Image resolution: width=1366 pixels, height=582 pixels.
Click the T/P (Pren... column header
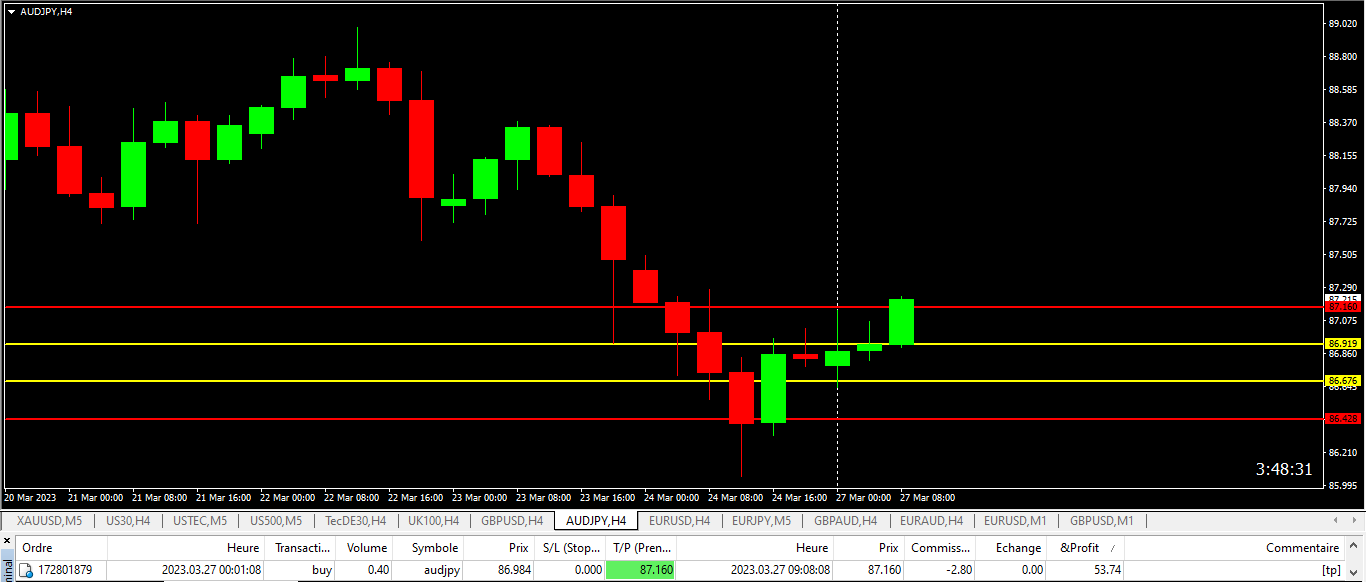pyautogui.click(x=641, y=548)
